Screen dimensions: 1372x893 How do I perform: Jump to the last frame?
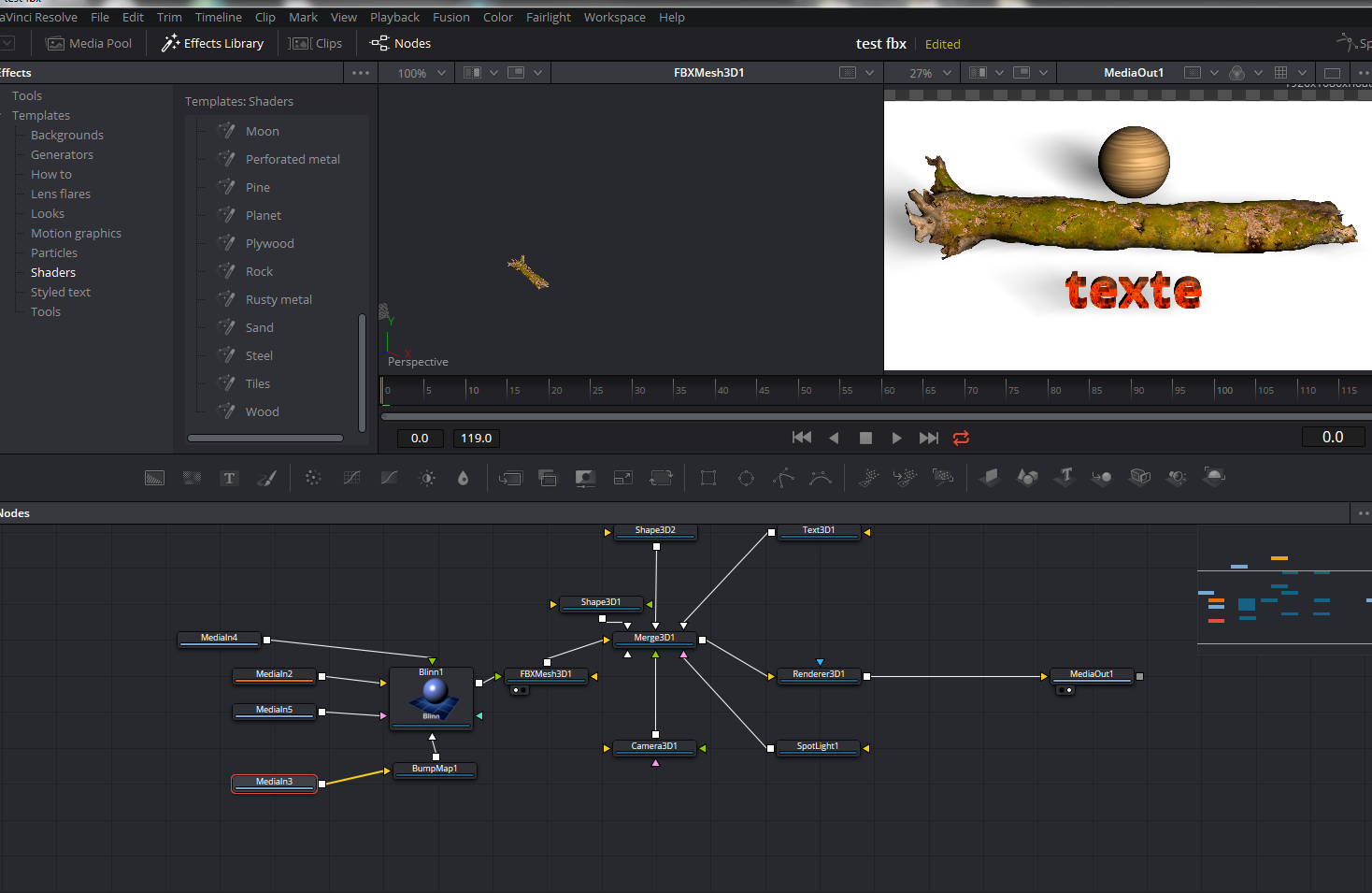coord(929,438)
